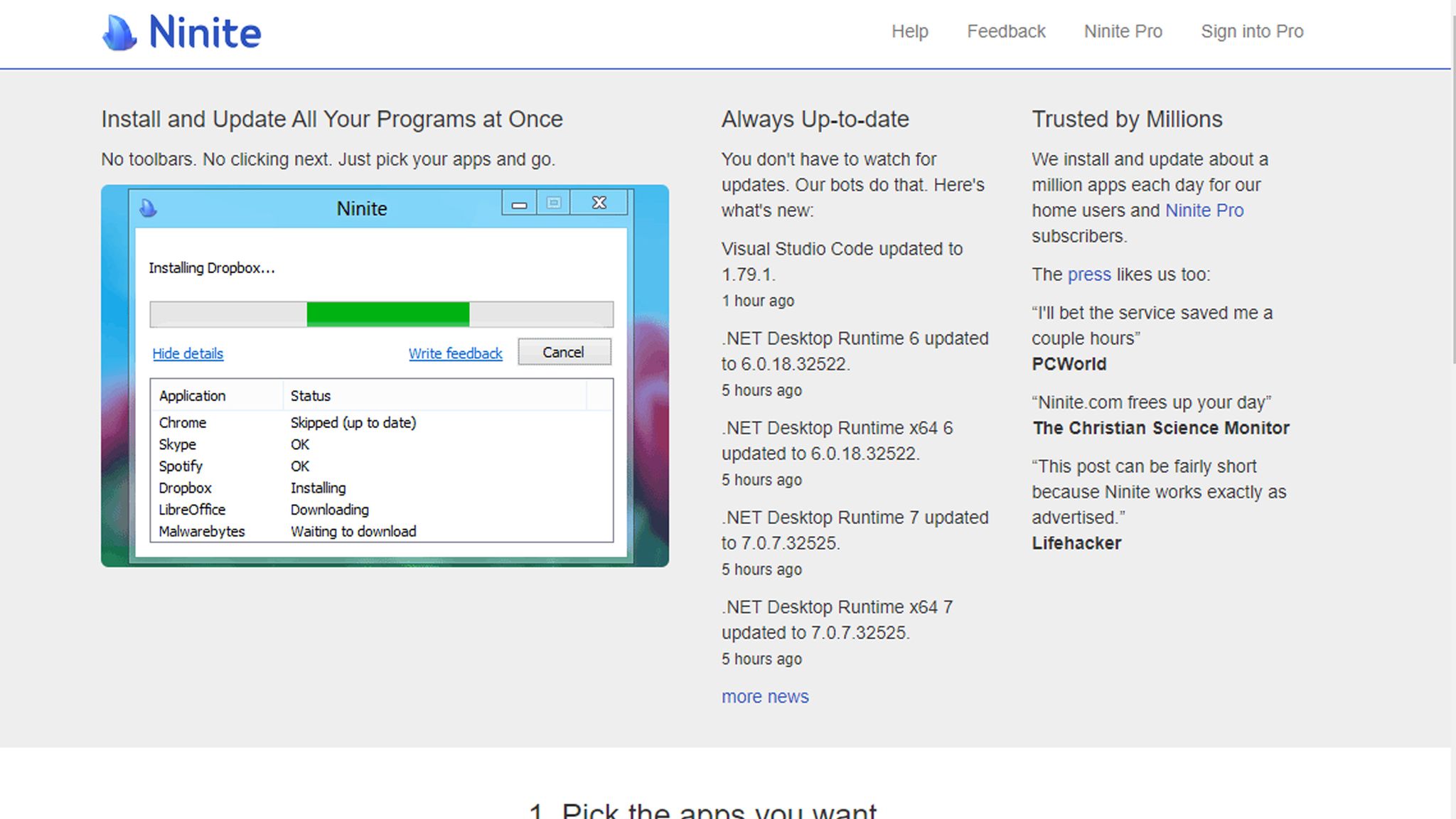
Task: Click the small Ninite icon in installer titlebar
Action: click(148, 208)
